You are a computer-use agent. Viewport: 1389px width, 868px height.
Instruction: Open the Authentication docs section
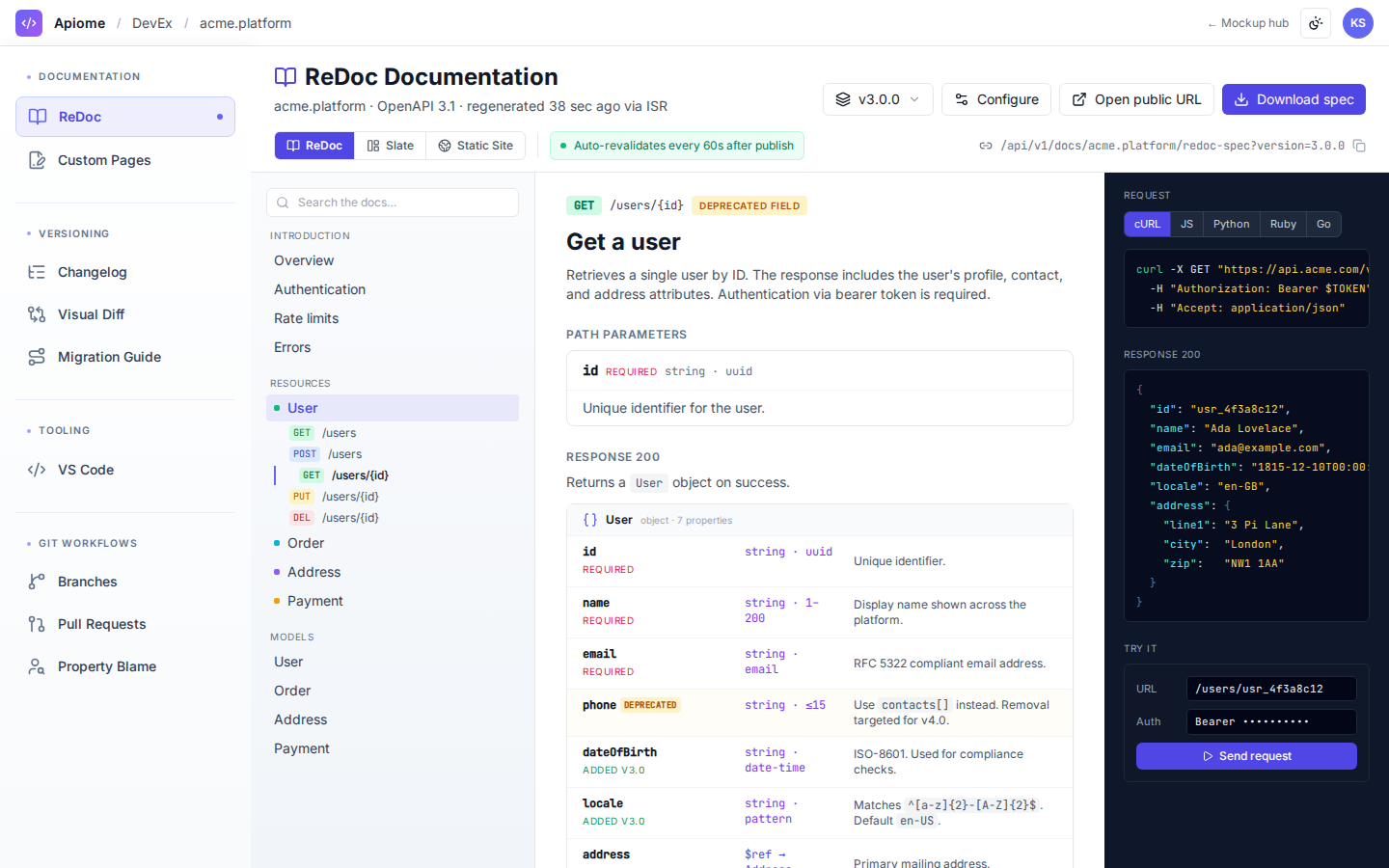pyautogui.click(x=393, y=289)
